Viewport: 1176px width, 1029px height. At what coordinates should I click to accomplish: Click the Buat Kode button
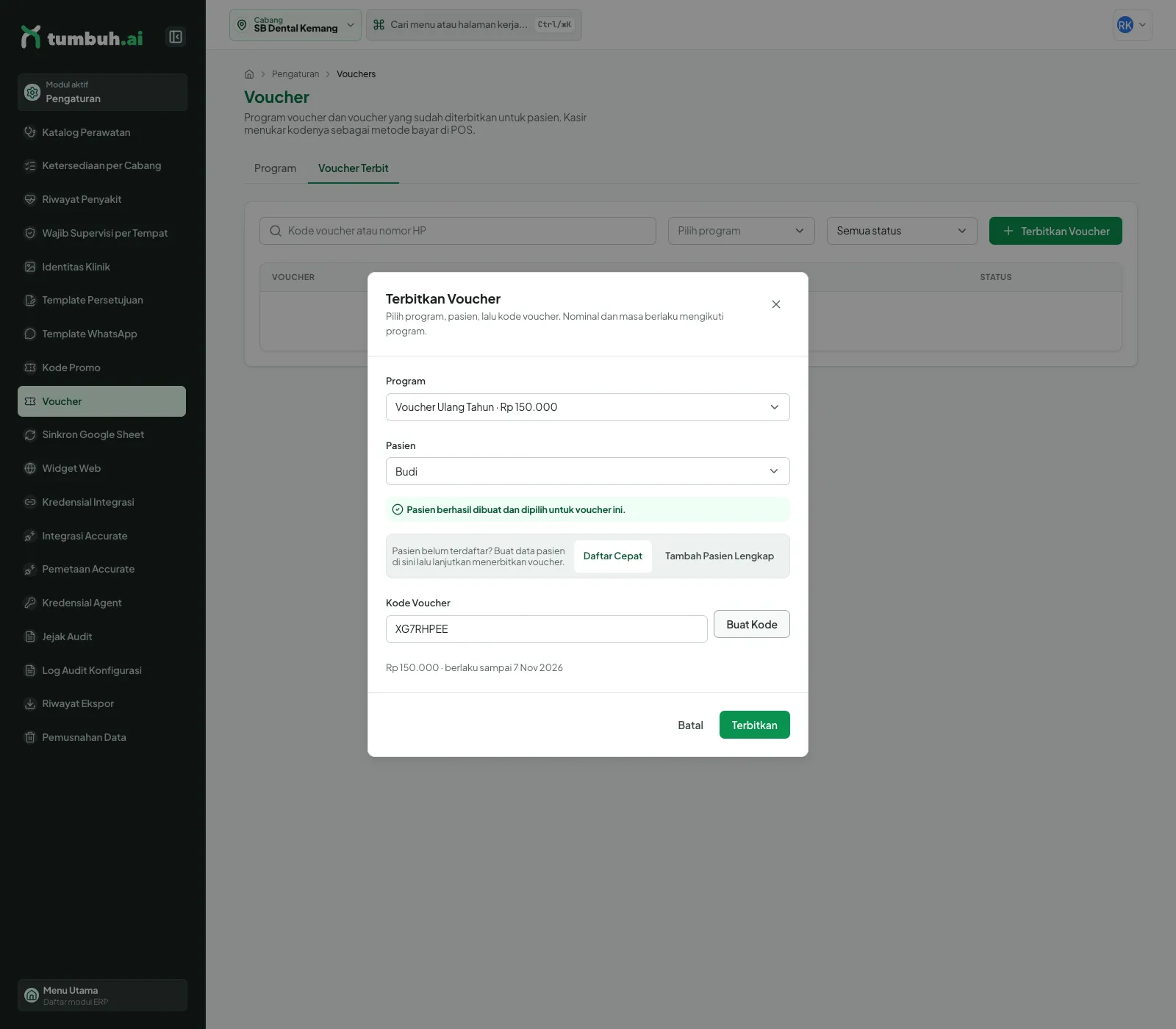[x=752, y=624]
